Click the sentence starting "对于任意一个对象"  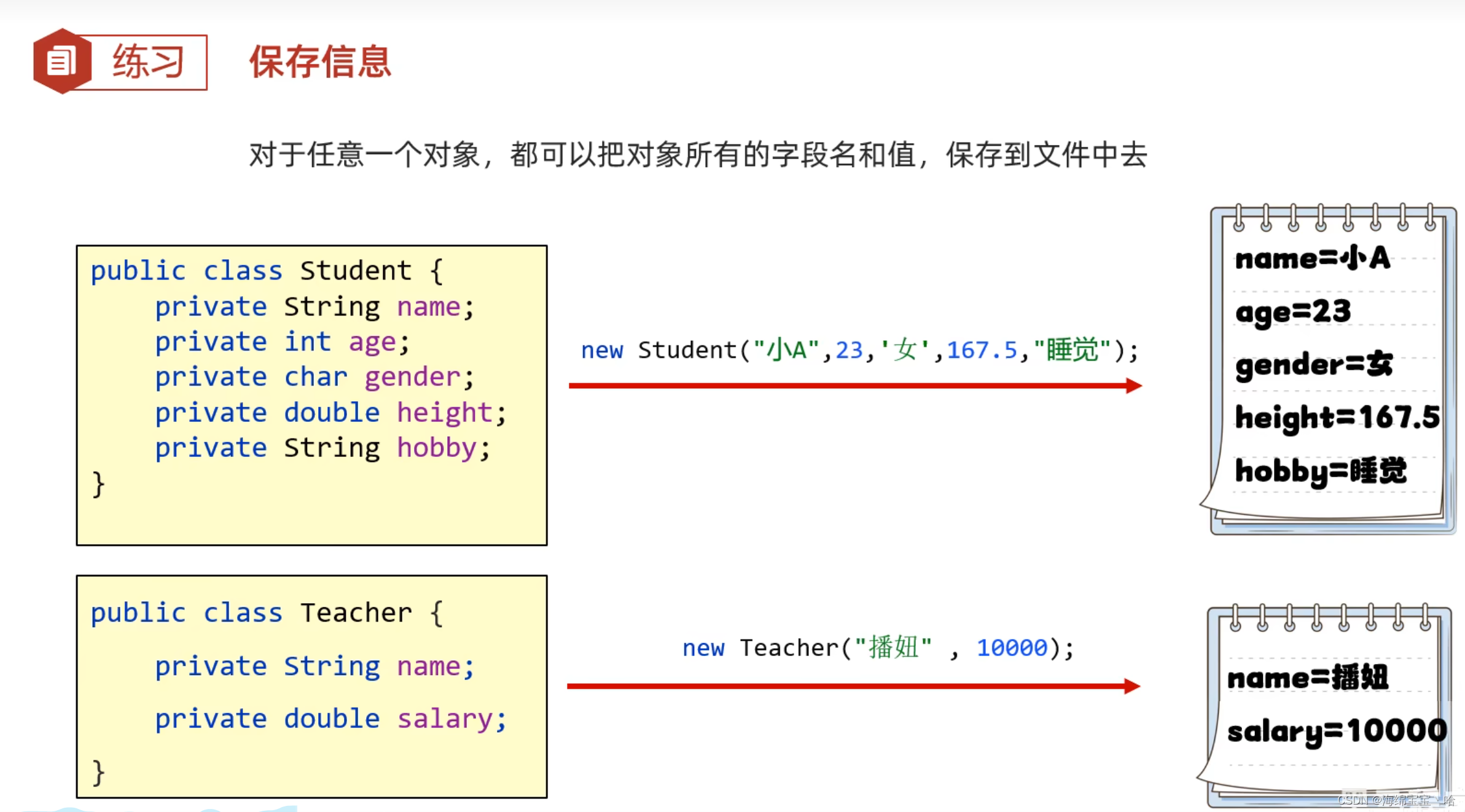pos(698,154)
